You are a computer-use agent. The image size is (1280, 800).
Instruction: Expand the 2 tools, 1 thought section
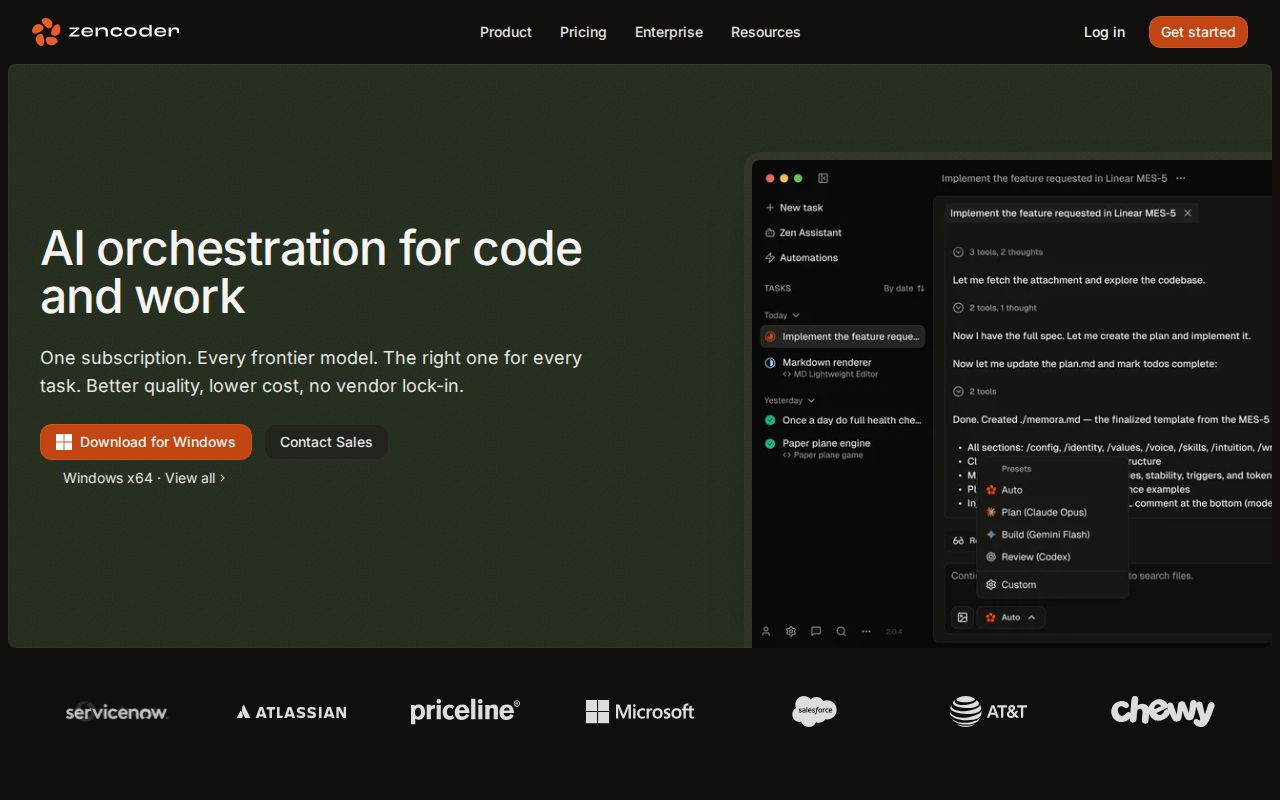pos(995,308)
